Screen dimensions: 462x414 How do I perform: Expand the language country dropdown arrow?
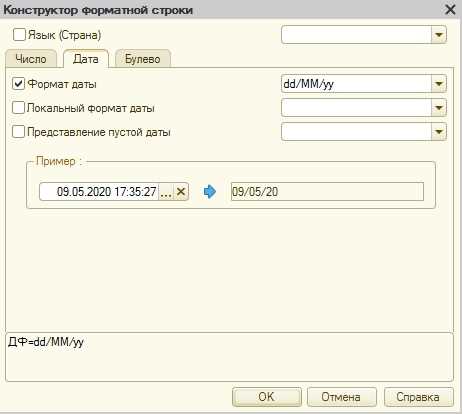pos(439,35)
